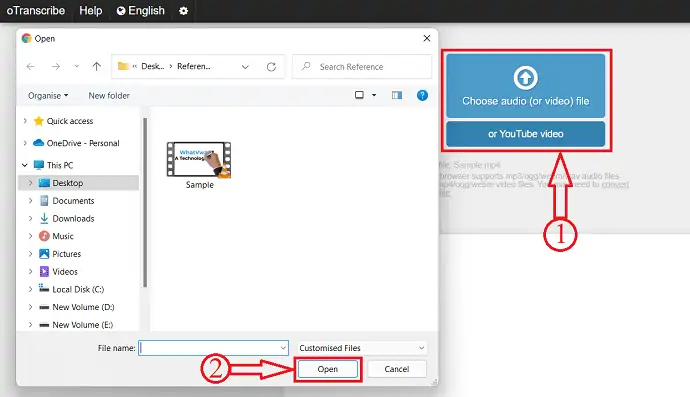Expand the Desktop tree node
Screen dimensions: 690x397
30,183
